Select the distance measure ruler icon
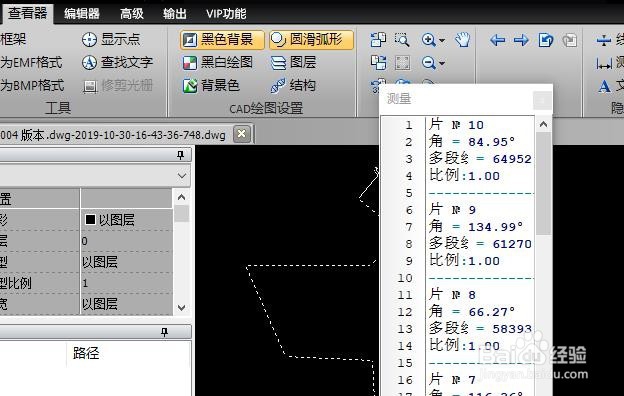 pyautogui.click(x=604, y=63)
